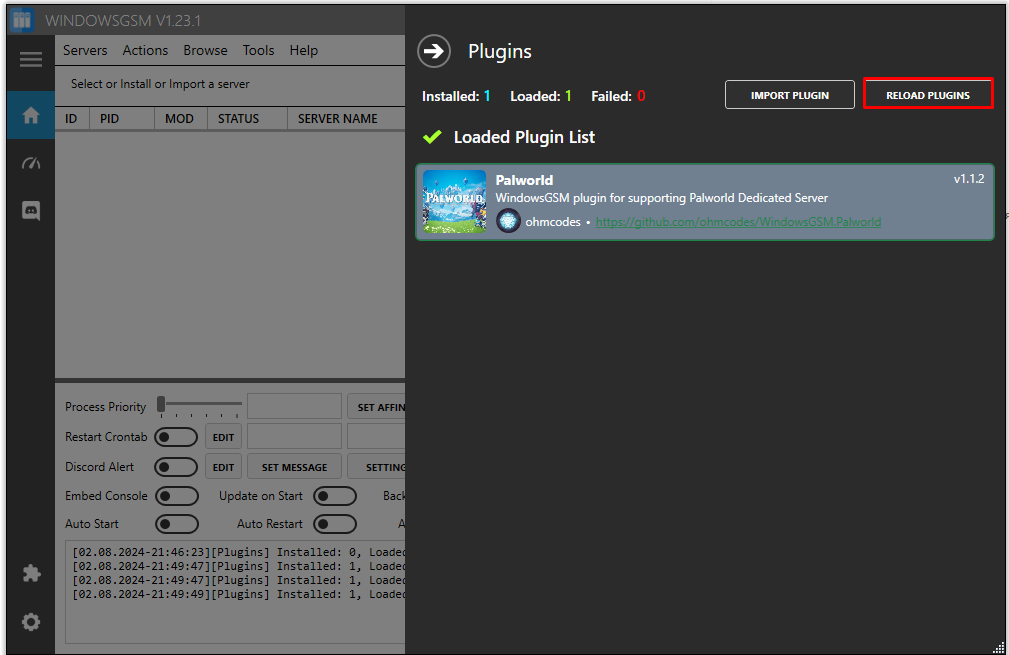Screen dimensions: 1009x655
Task: Open the Dashboard gauge icon
Action: pos(30,163)
